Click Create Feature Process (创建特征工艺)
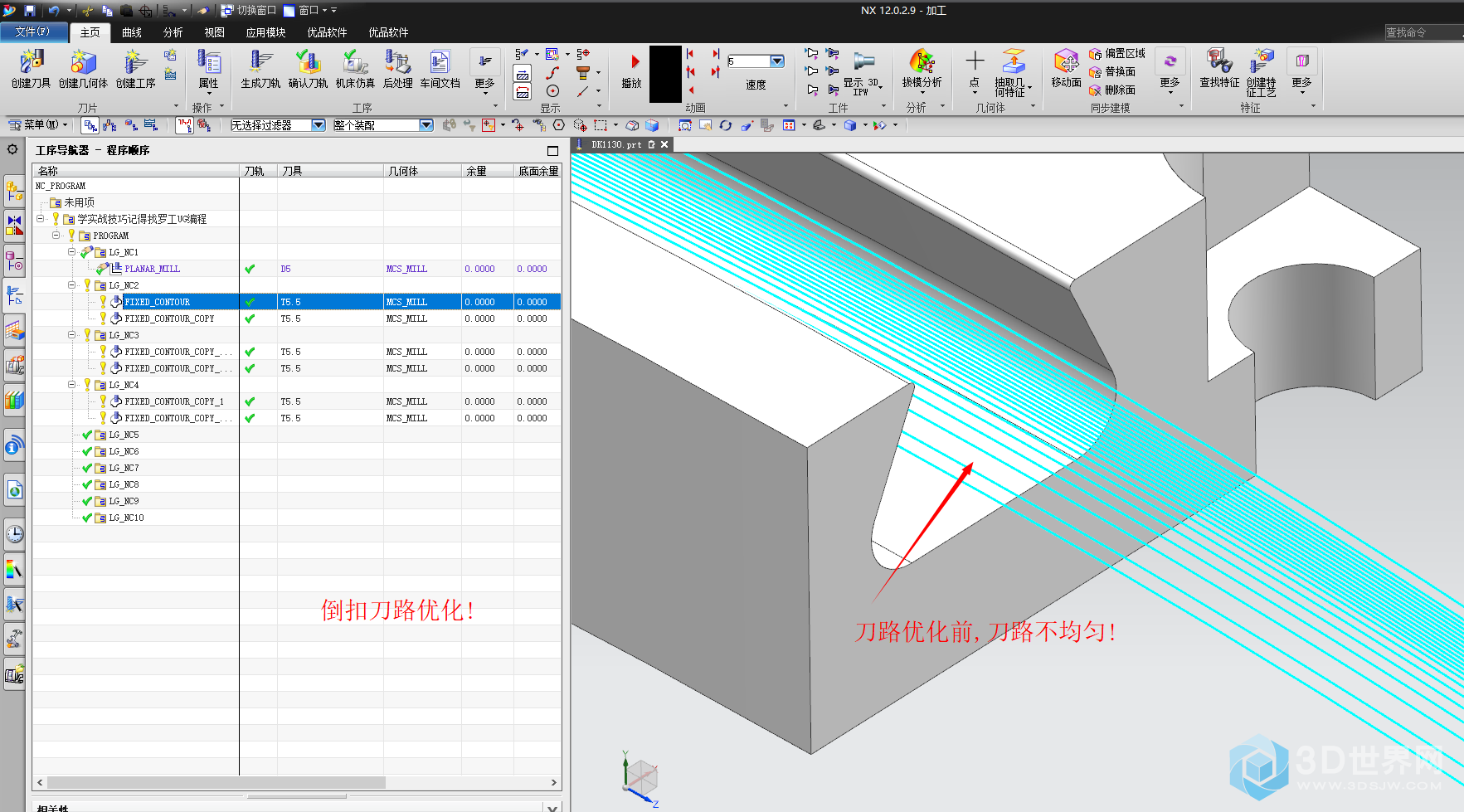 pyautogui.click(x=1262, y=71)
